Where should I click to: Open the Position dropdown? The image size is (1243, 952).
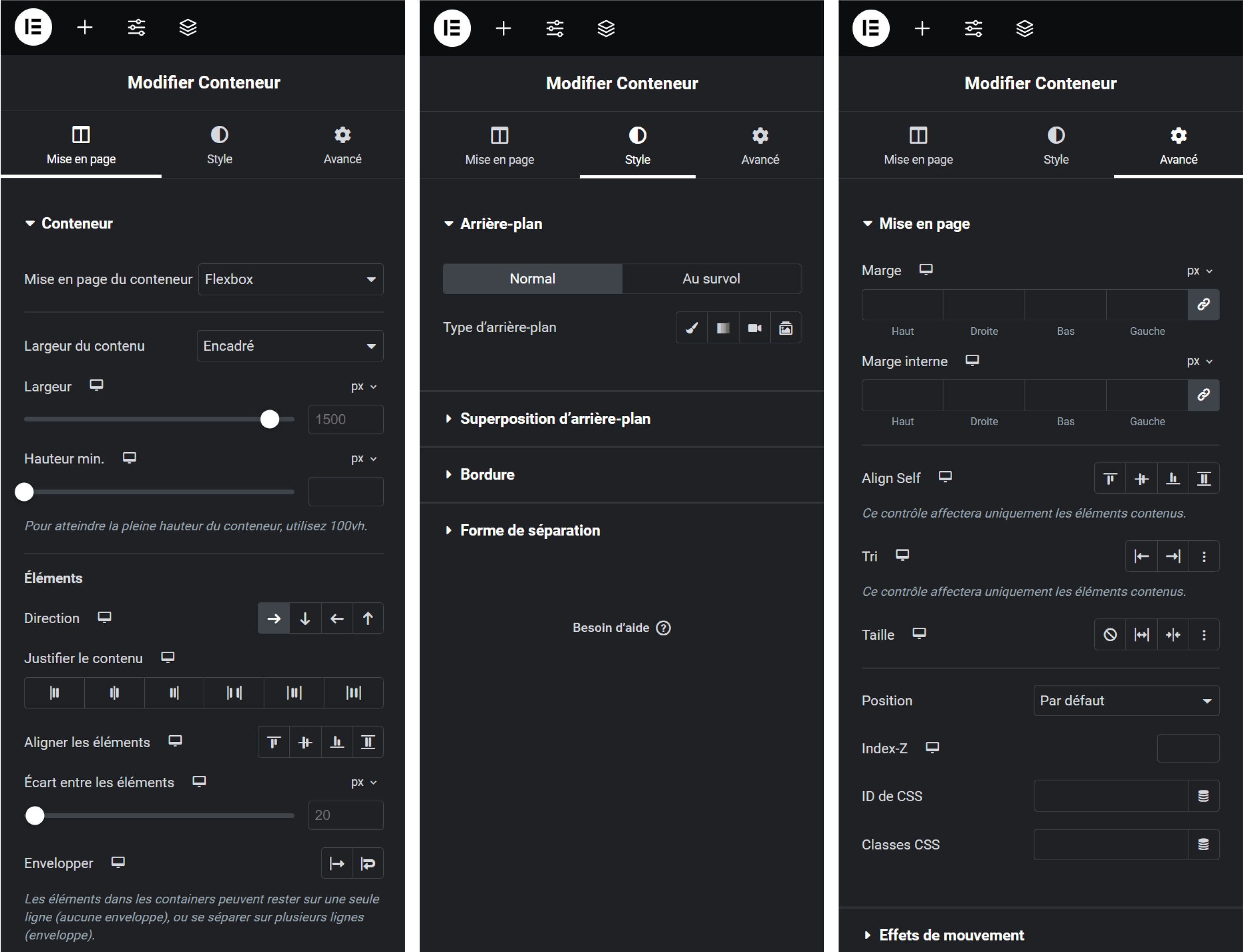pyautogui.click(x=1126, y=701)
